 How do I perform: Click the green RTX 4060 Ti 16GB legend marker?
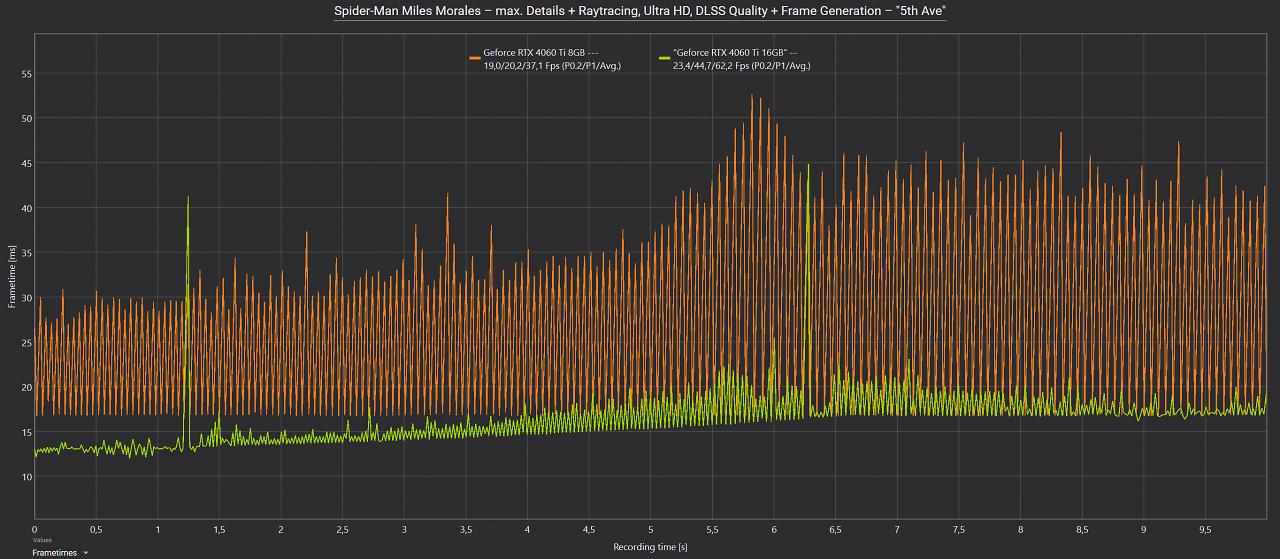[x=665, y=59]
